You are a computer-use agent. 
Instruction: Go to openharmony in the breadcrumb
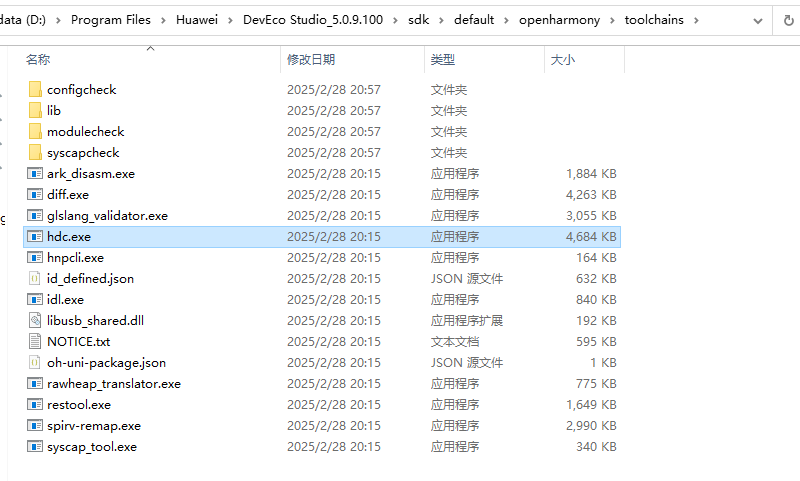coord(559,20)
